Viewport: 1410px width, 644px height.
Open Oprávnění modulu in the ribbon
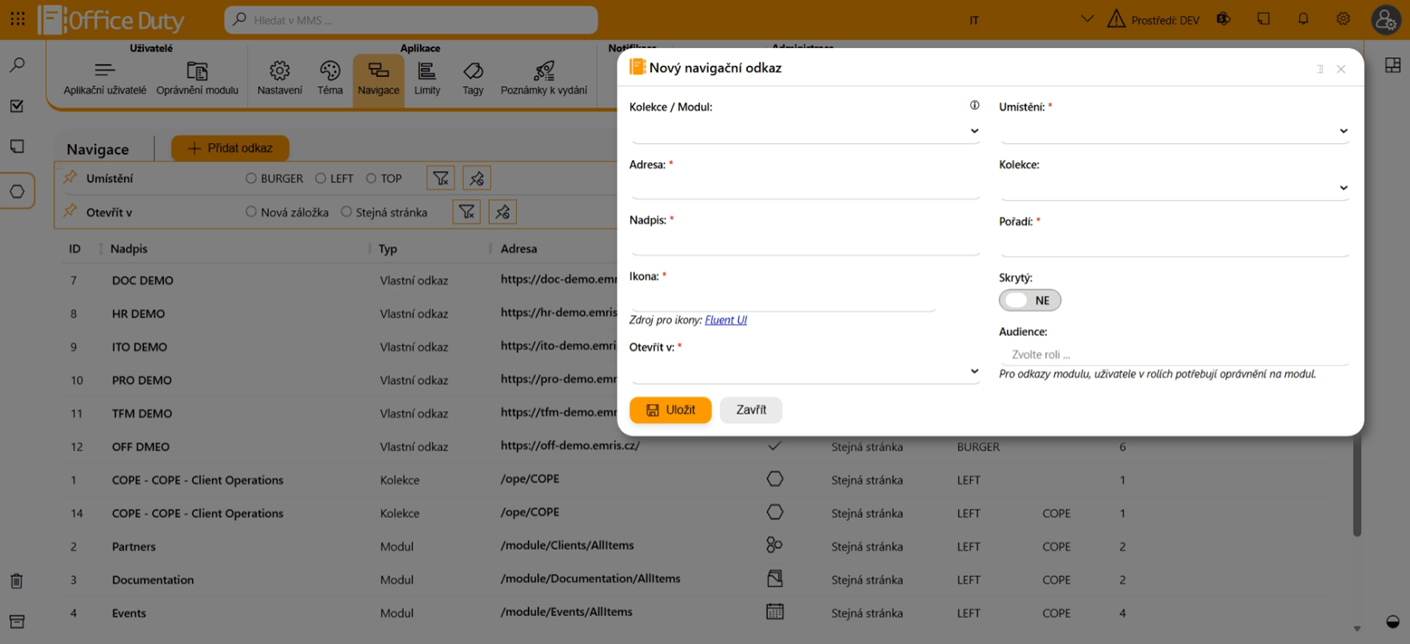pyautogui.click(x=197, y=79)
